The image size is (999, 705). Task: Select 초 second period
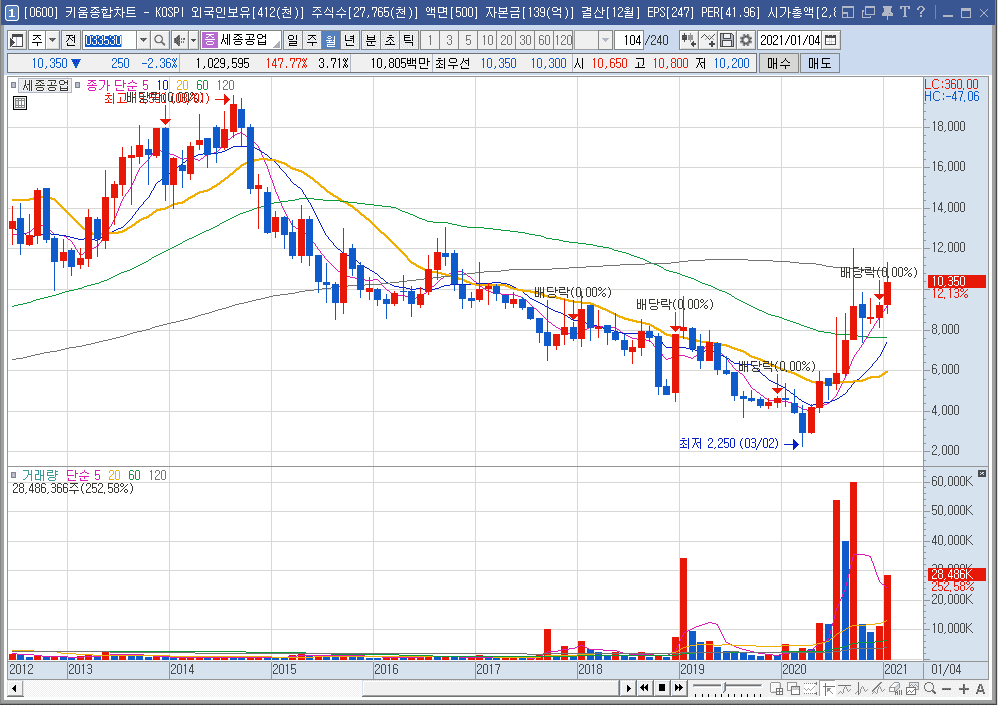390,41
